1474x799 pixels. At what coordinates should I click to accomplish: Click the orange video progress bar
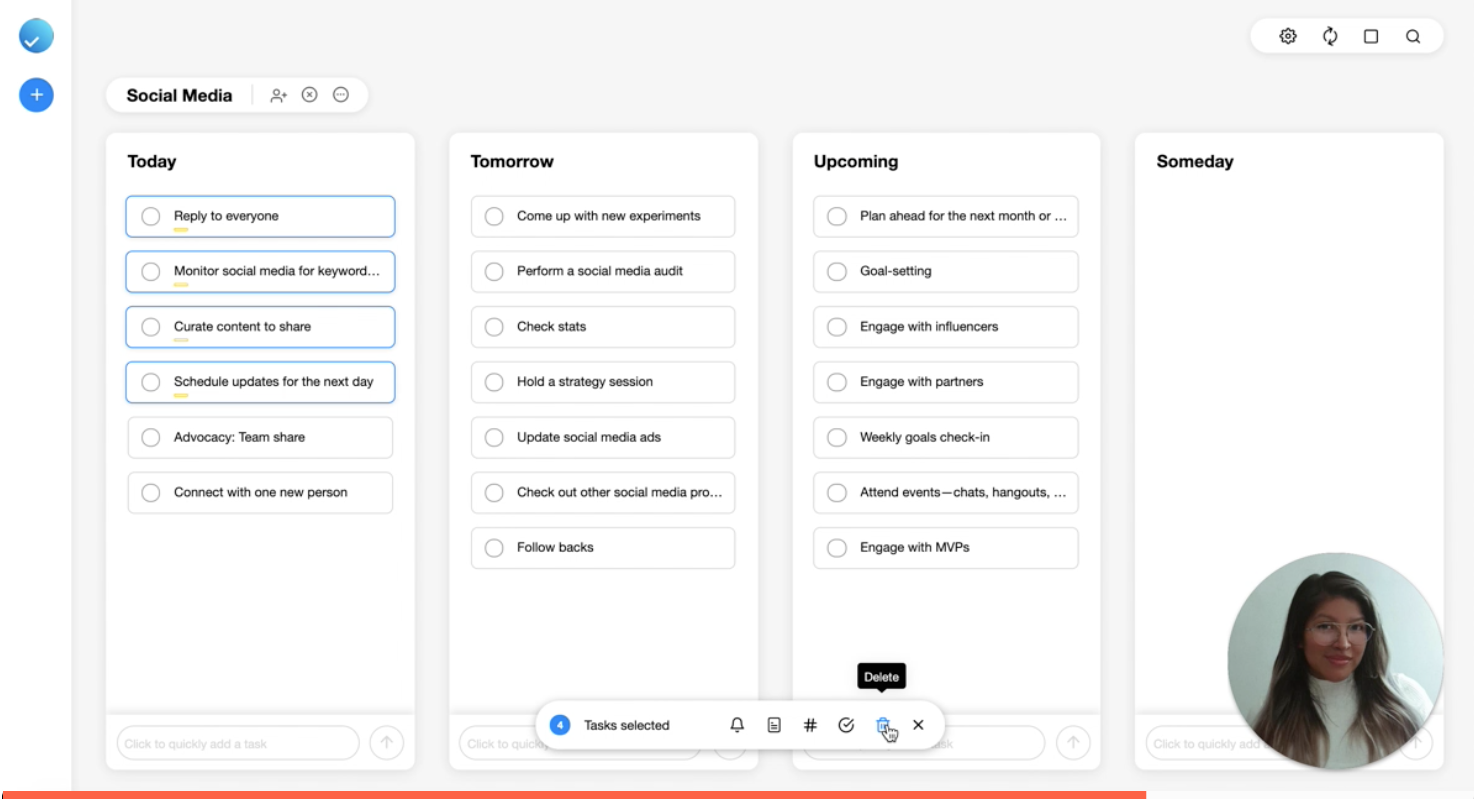pyautogui.click(x=574, y=795)
